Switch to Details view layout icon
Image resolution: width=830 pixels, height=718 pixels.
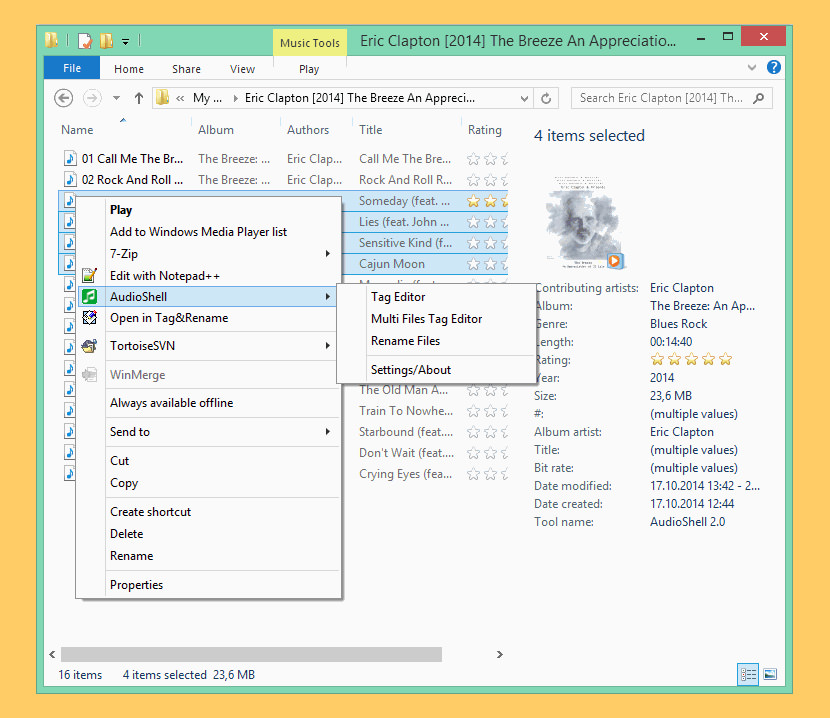(748, 674)
